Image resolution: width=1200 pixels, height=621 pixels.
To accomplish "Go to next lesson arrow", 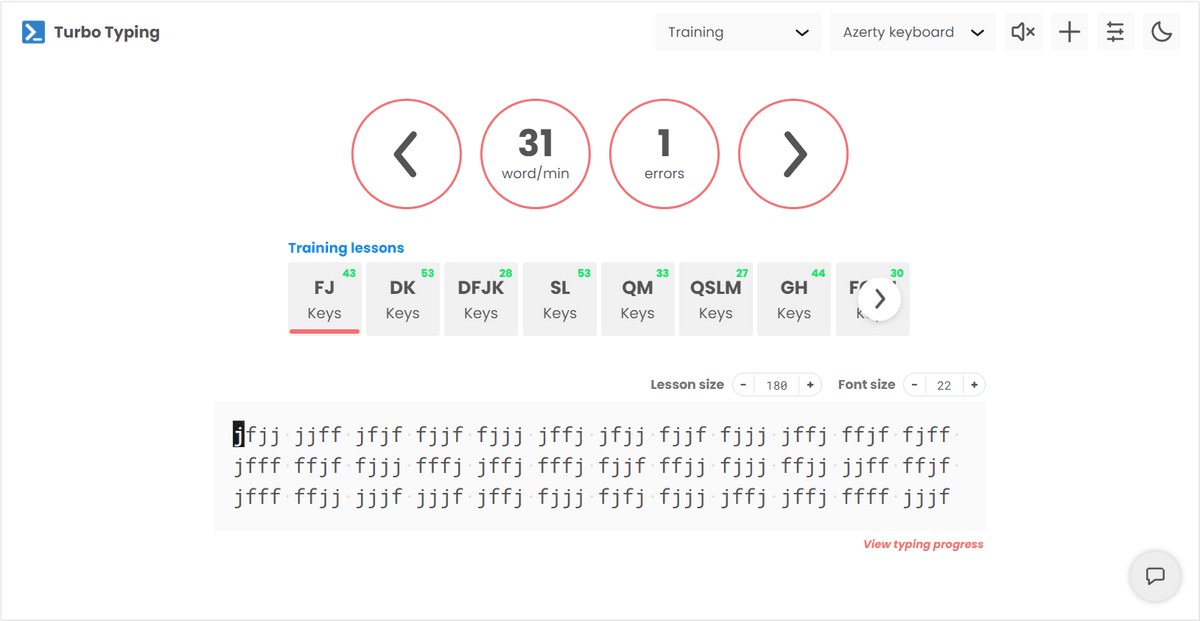I will [x=793, y=154].
